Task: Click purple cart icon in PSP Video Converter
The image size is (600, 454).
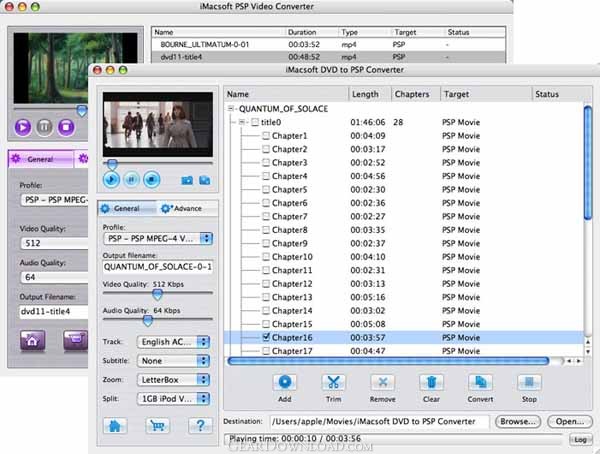Action: point(75,341)
